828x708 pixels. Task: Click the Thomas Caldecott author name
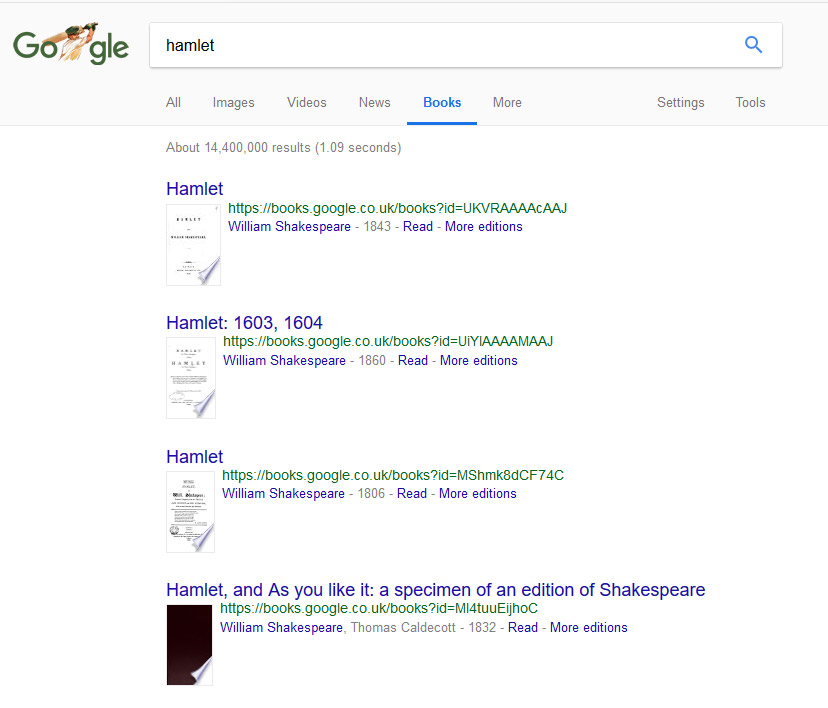tap(403, 628)
